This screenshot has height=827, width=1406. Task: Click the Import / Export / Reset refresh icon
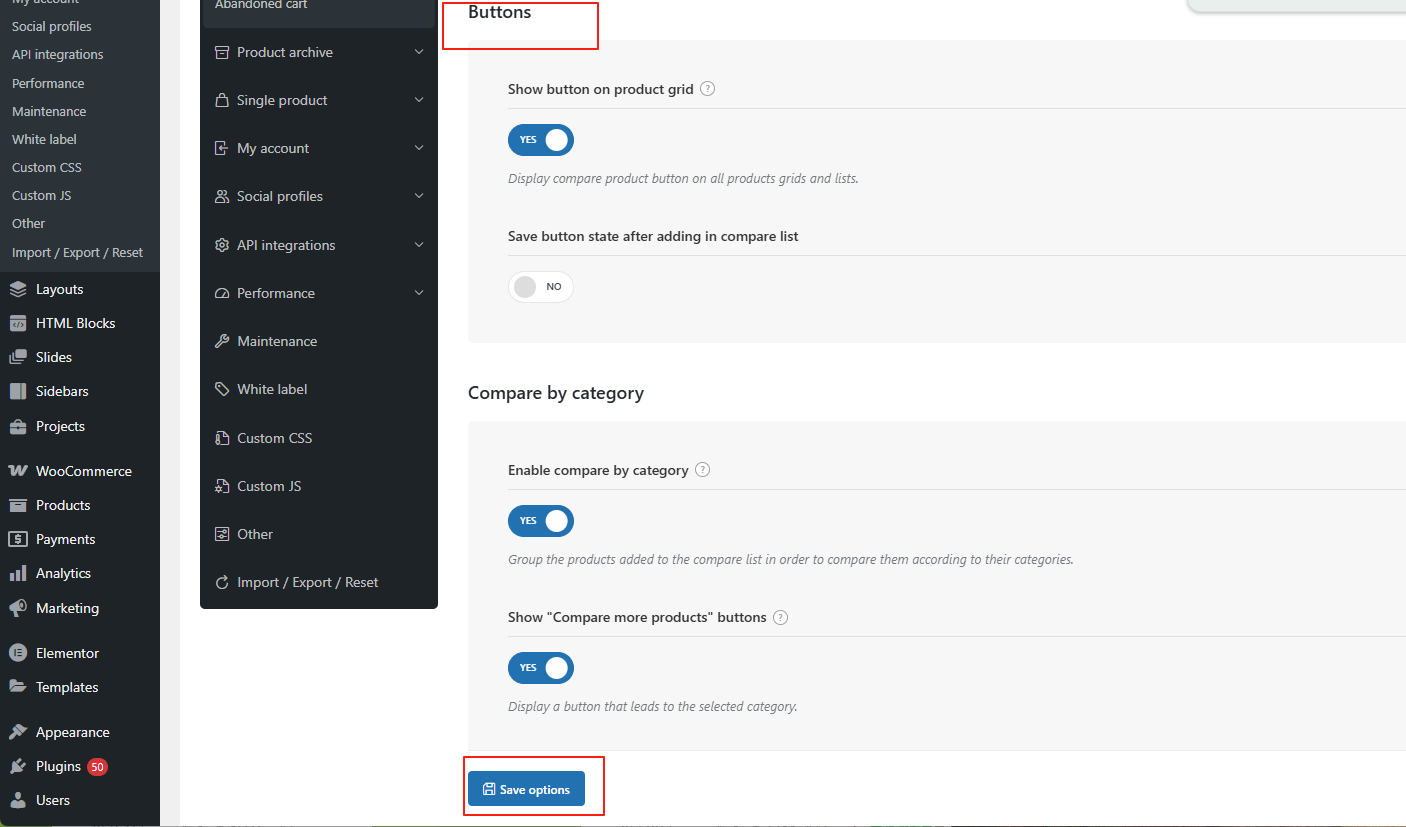(222, 582)
